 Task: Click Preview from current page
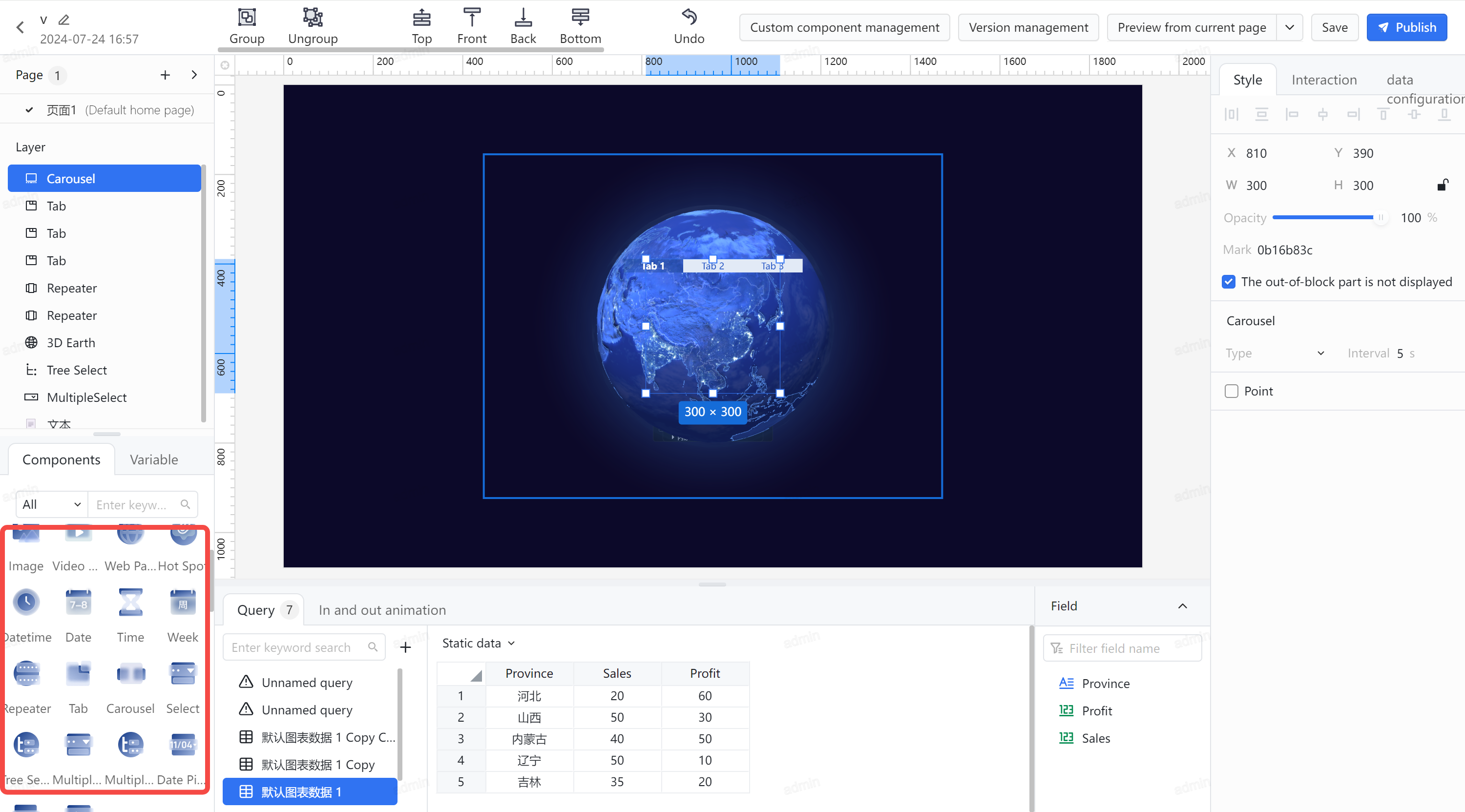1192,27
